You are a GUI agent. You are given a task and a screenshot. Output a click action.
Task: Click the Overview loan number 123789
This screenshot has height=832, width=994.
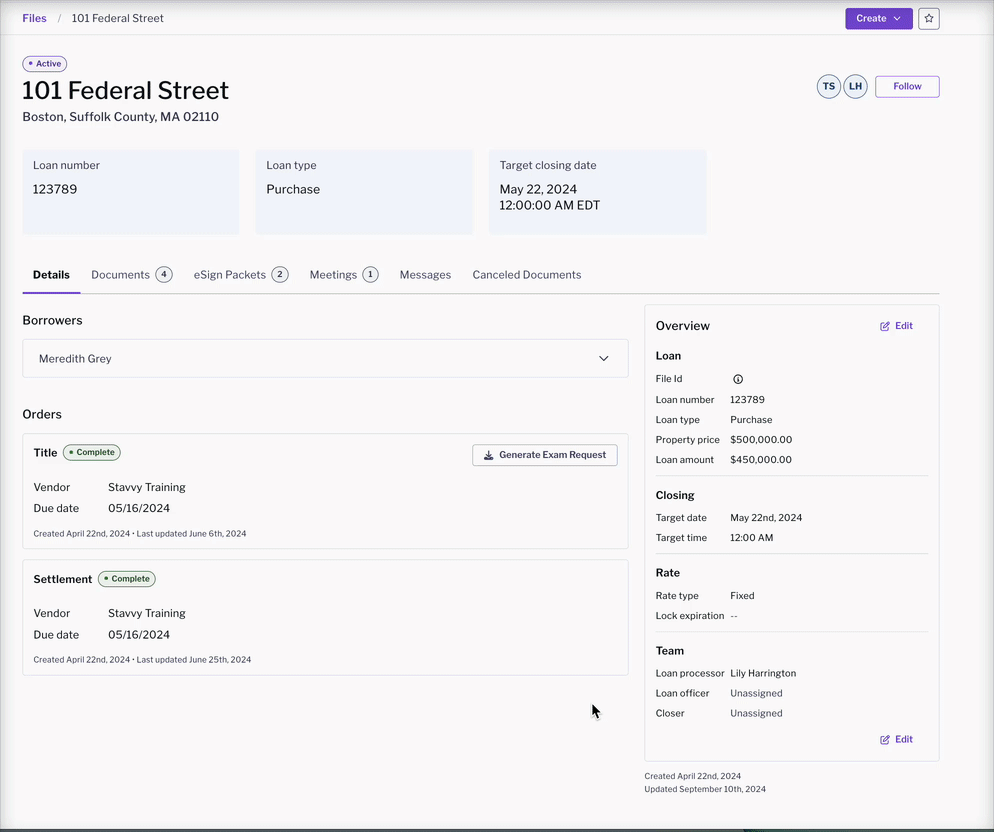pos(747,400)
